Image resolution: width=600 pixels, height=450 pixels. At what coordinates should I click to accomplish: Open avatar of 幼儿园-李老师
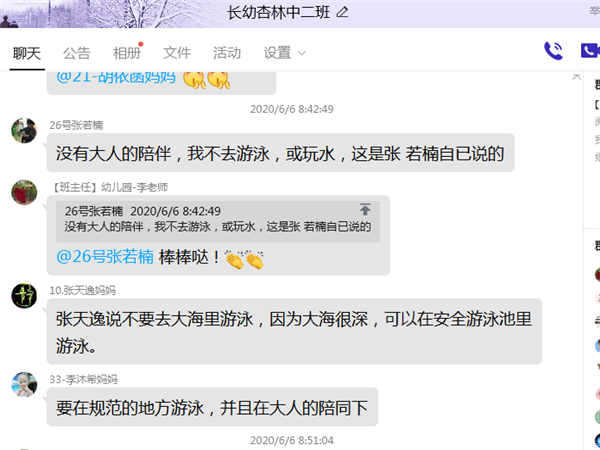[24, 192]
